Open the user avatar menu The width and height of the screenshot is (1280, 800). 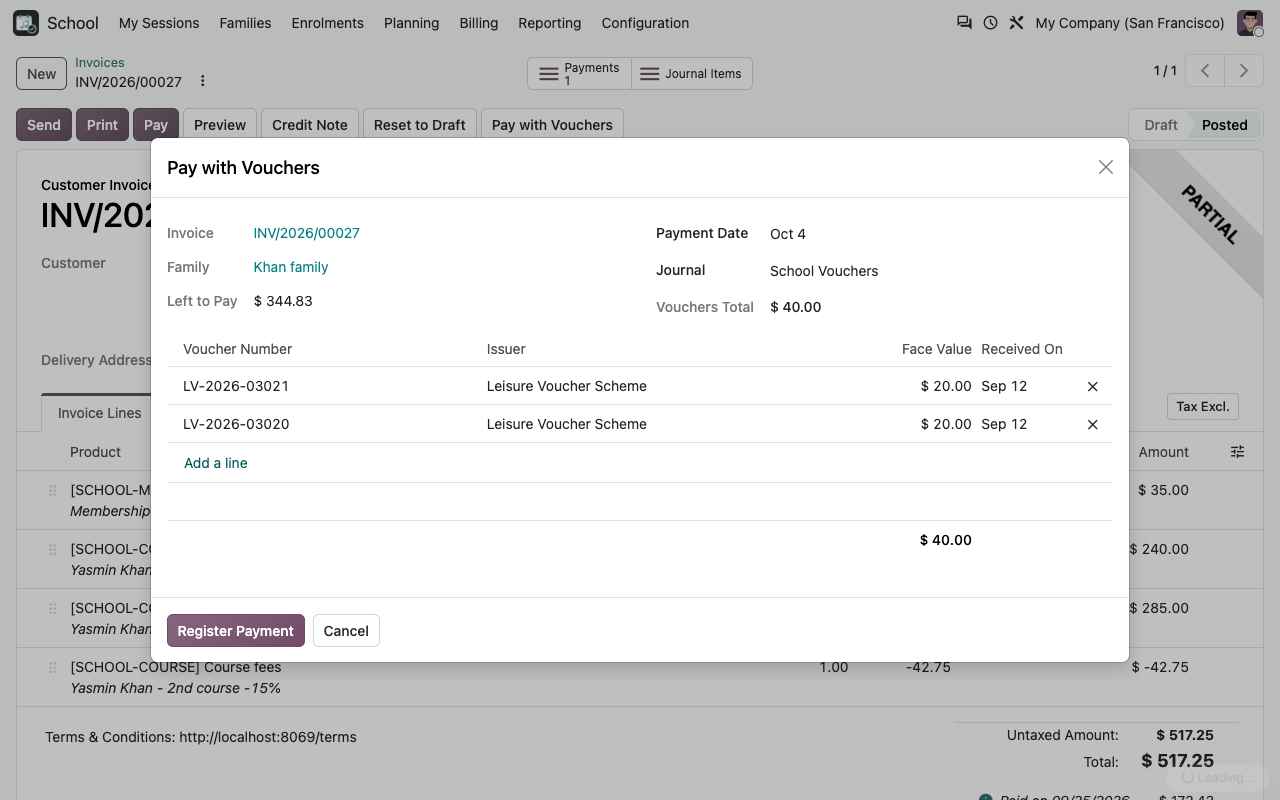click(x=1250, y=23)
